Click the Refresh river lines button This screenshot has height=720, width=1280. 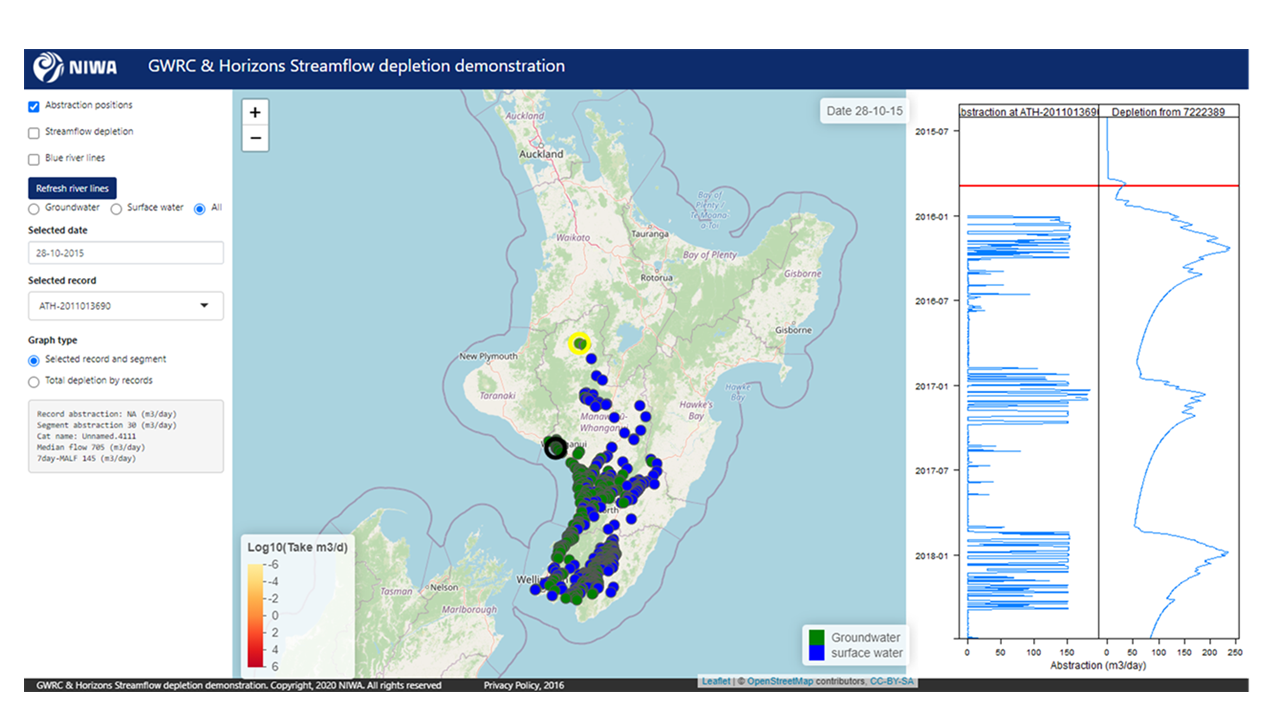[x=72, y=188]
